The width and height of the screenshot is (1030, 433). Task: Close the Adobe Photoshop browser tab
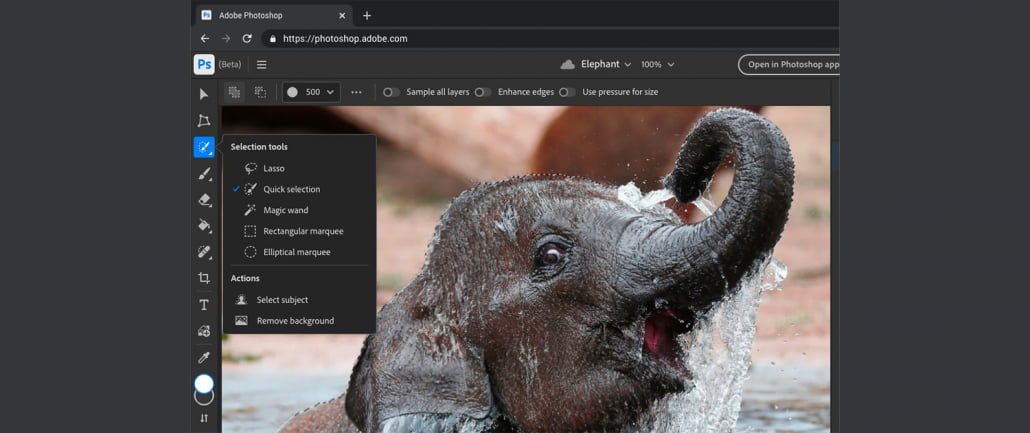pos(342,15)
